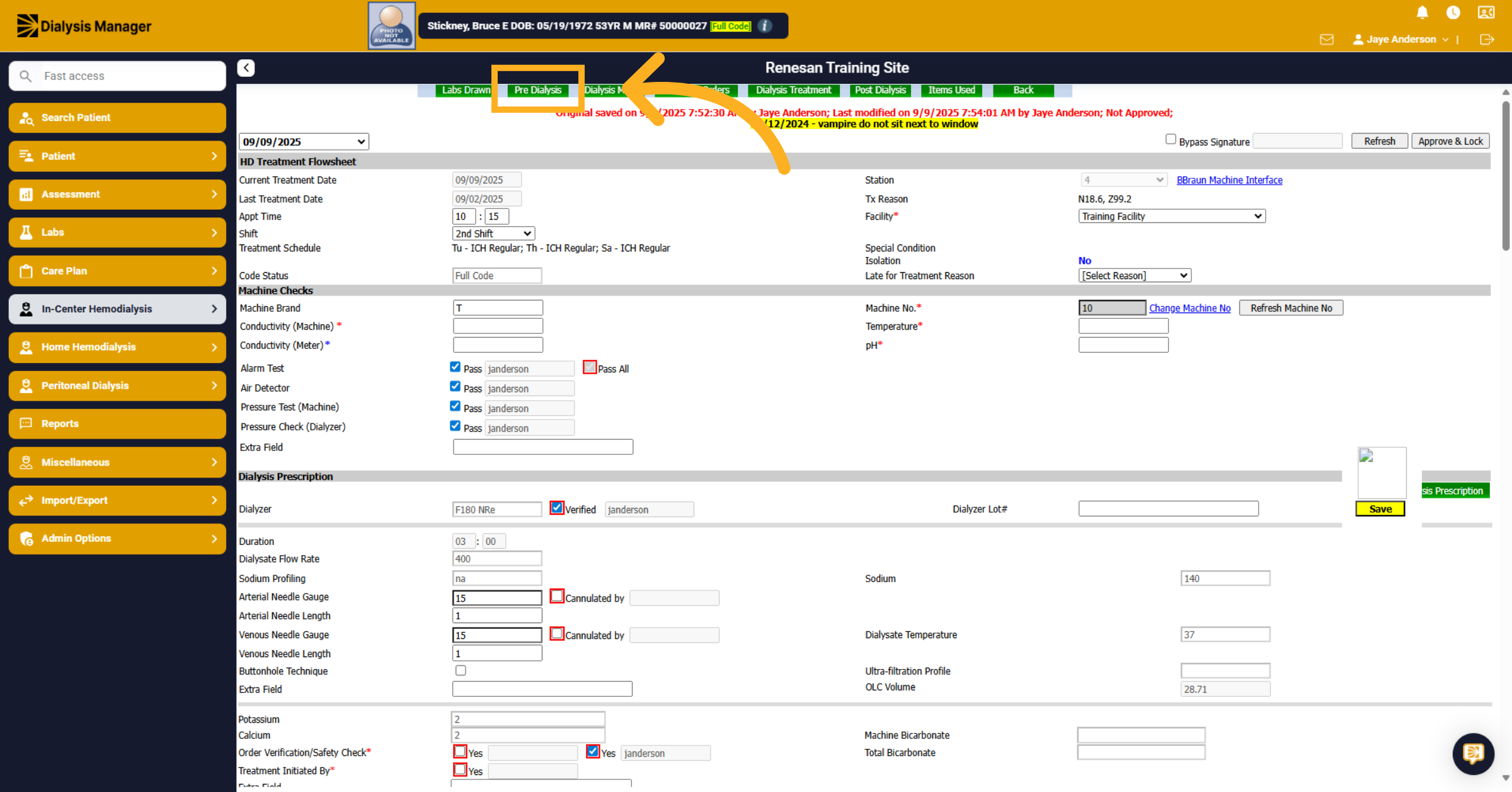
Task: Open the Items Used tab
Action: (x=951, y=90)
